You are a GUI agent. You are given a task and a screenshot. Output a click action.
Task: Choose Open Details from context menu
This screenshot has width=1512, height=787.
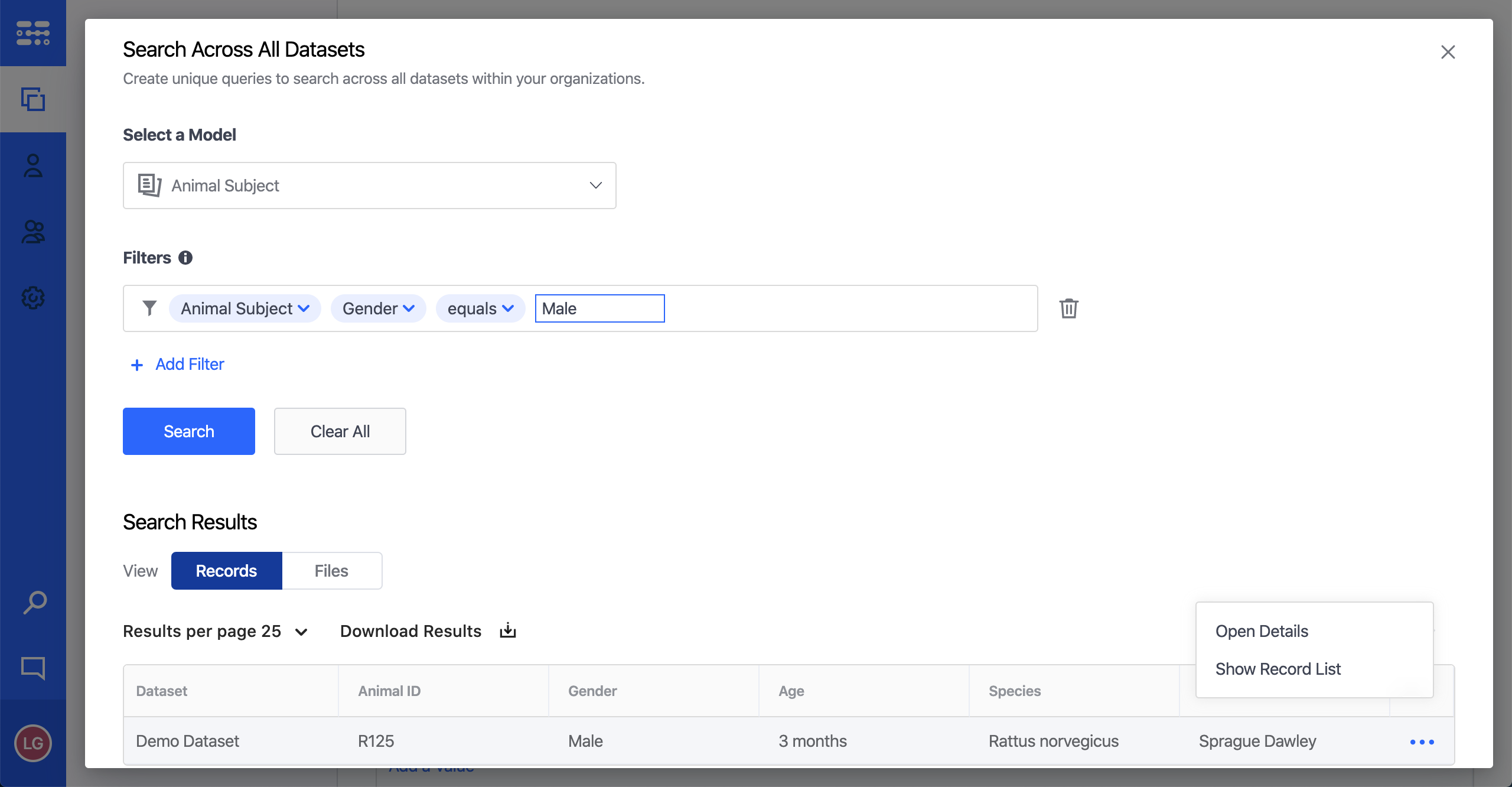(x=1262, y=631)
